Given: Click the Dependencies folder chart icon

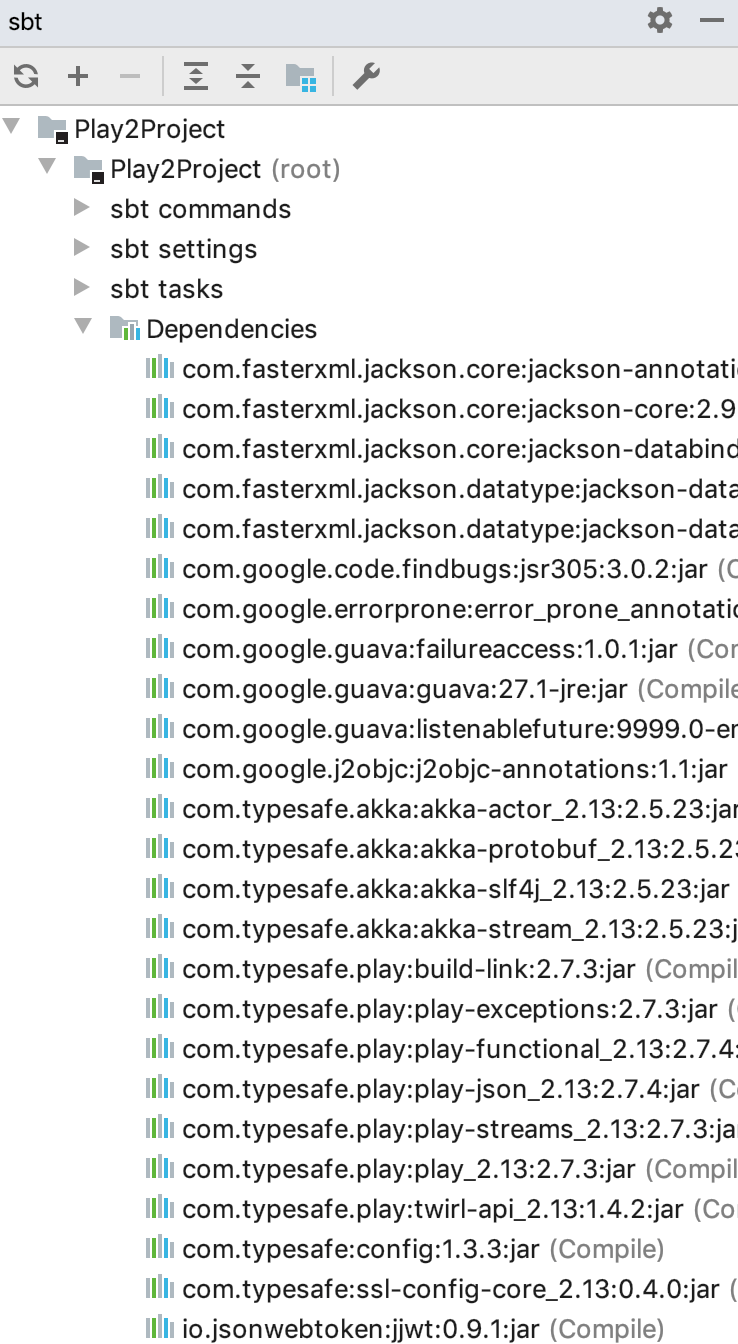Looking at the screenshot, I should (x=125, y=328).
